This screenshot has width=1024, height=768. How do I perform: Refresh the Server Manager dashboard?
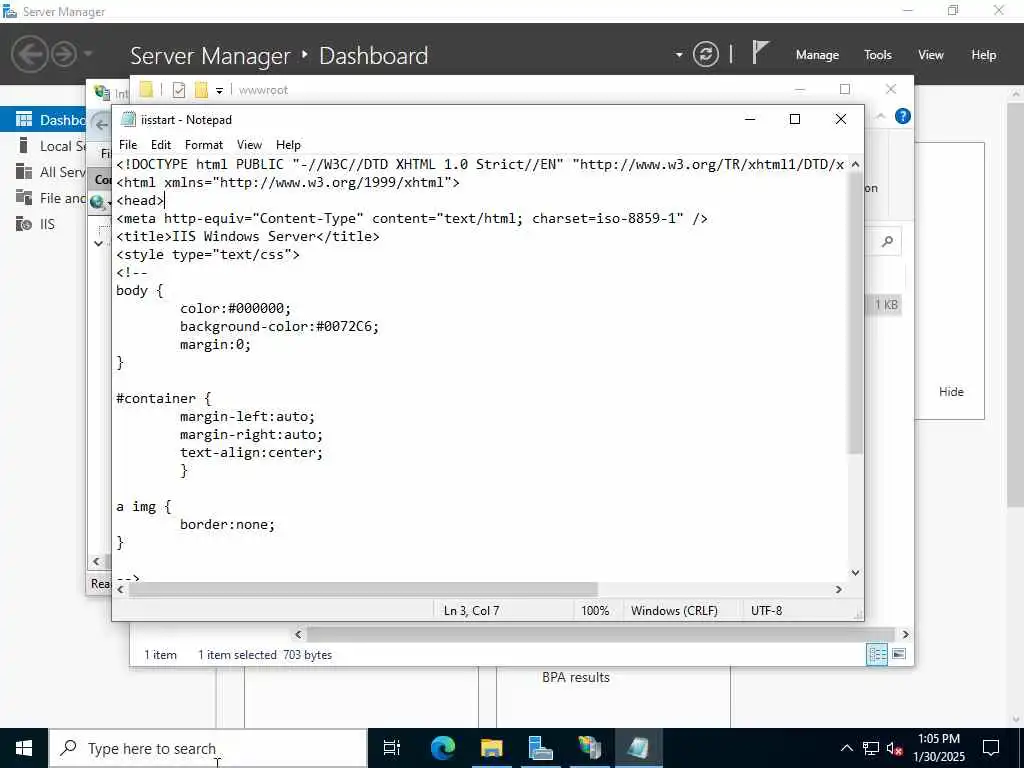(705, 54)
